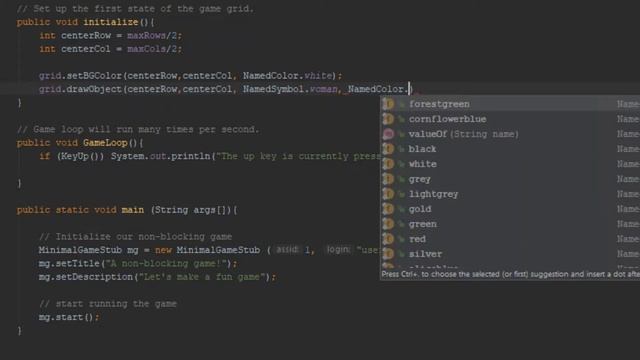Click the assid parameter hint
Screen dimensions: 640x360
(x=287, y=250)
